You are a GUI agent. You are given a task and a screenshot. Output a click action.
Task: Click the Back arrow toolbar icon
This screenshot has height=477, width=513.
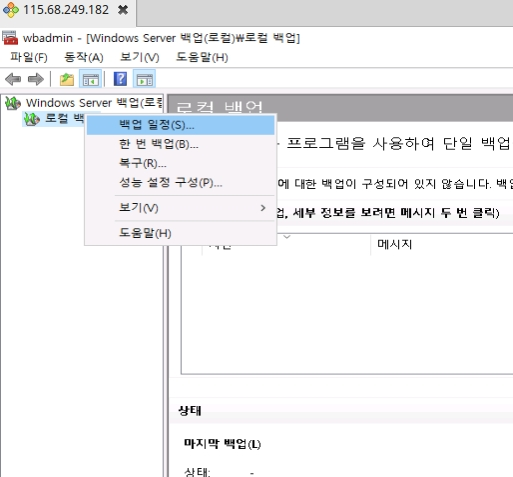point(13,79)
